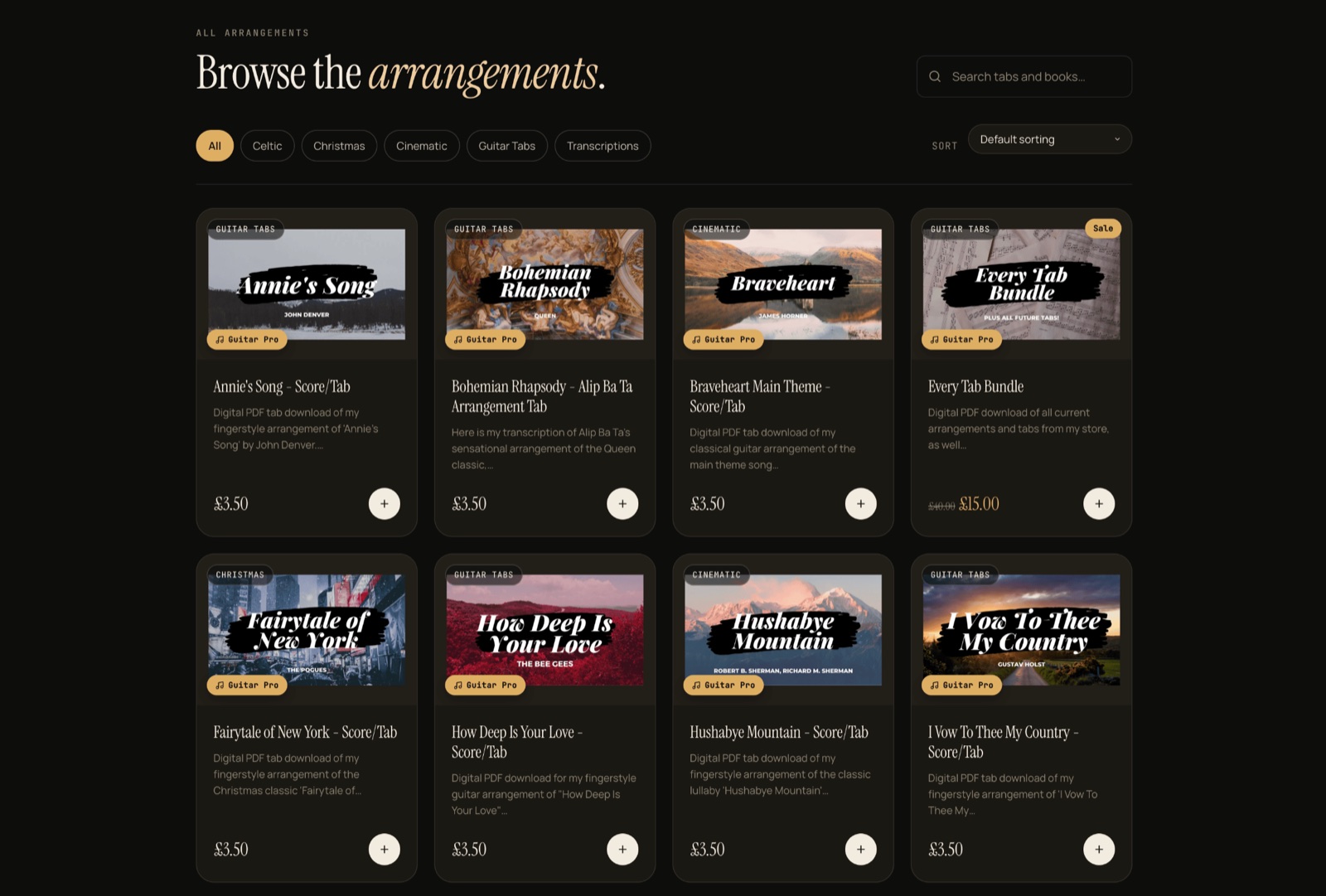Viewport: 1326px width, 896px height.
Task: Add How Deep Is Your Love plus button
Action: pos(622,850)
